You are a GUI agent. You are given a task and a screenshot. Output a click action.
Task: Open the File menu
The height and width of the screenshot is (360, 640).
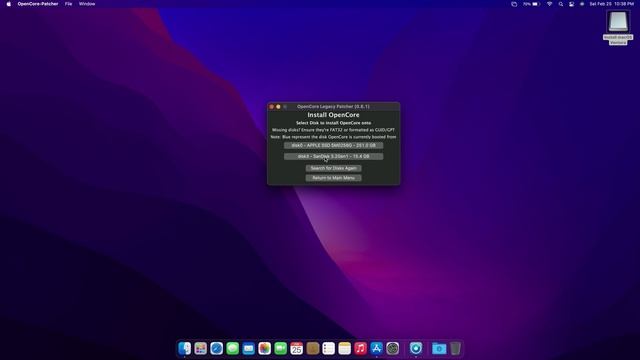pyautogui.click(x=69, y=4)
